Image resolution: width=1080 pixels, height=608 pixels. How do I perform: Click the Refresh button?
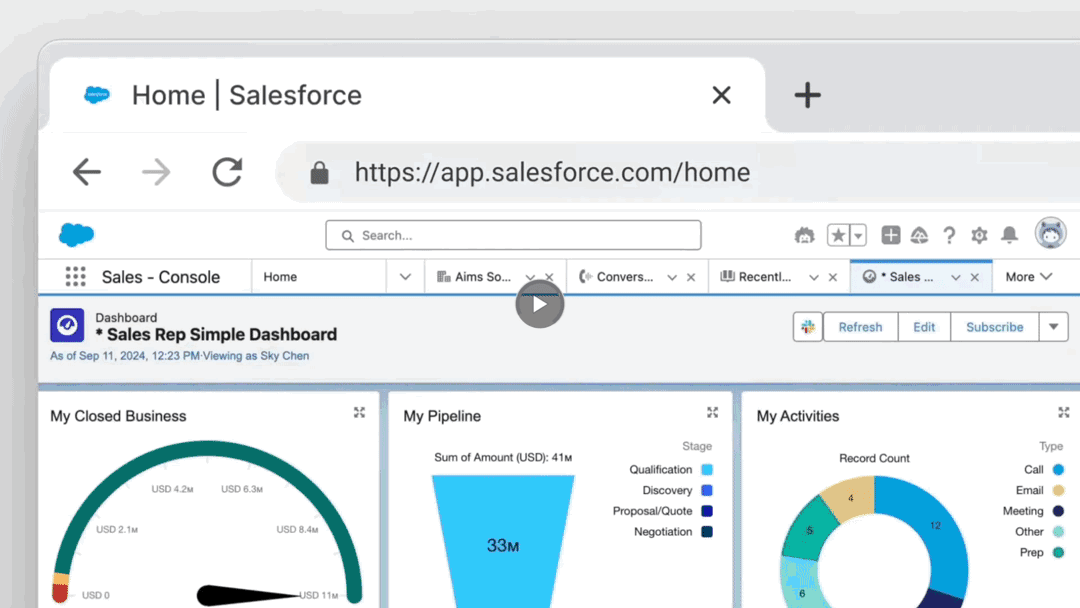pyautogui.click(x=860, y=327)
